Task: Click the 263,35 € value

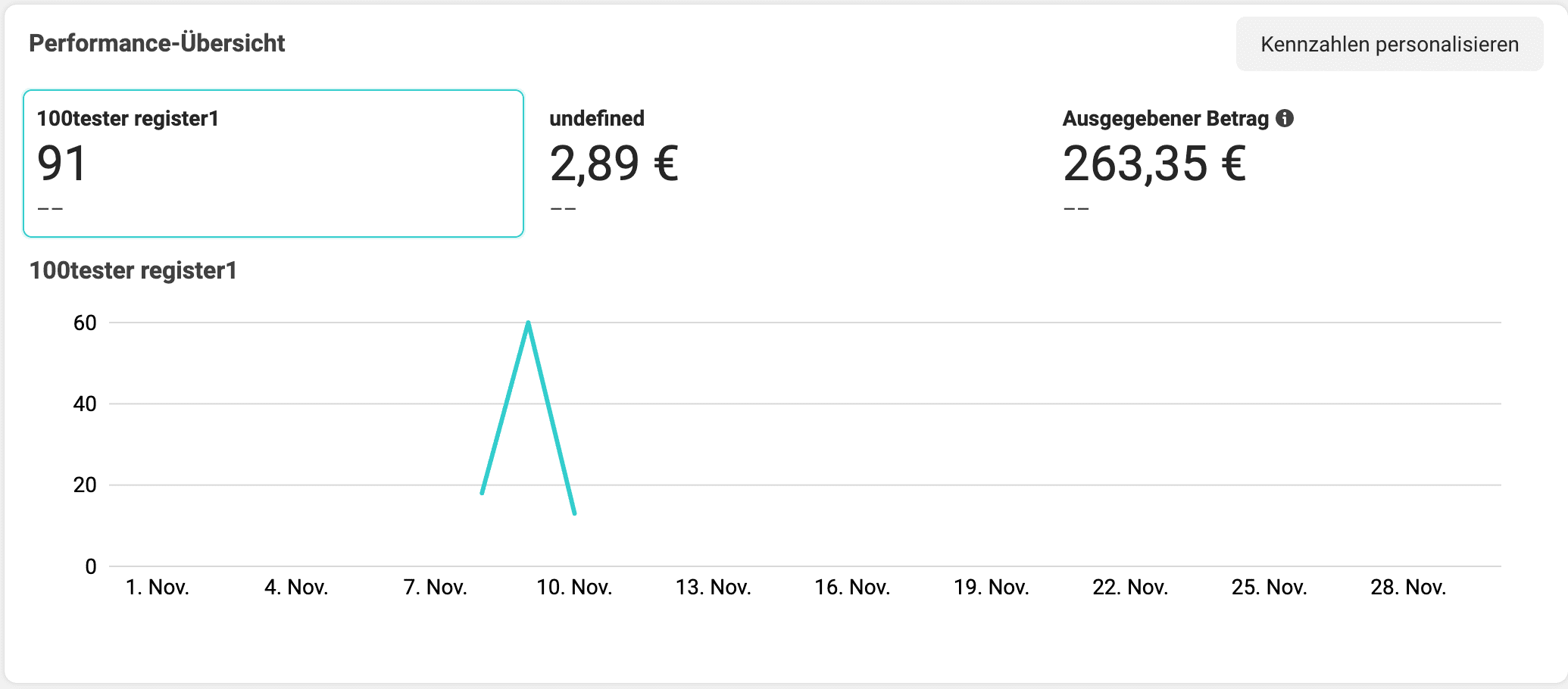Action: pos(1154,164)
